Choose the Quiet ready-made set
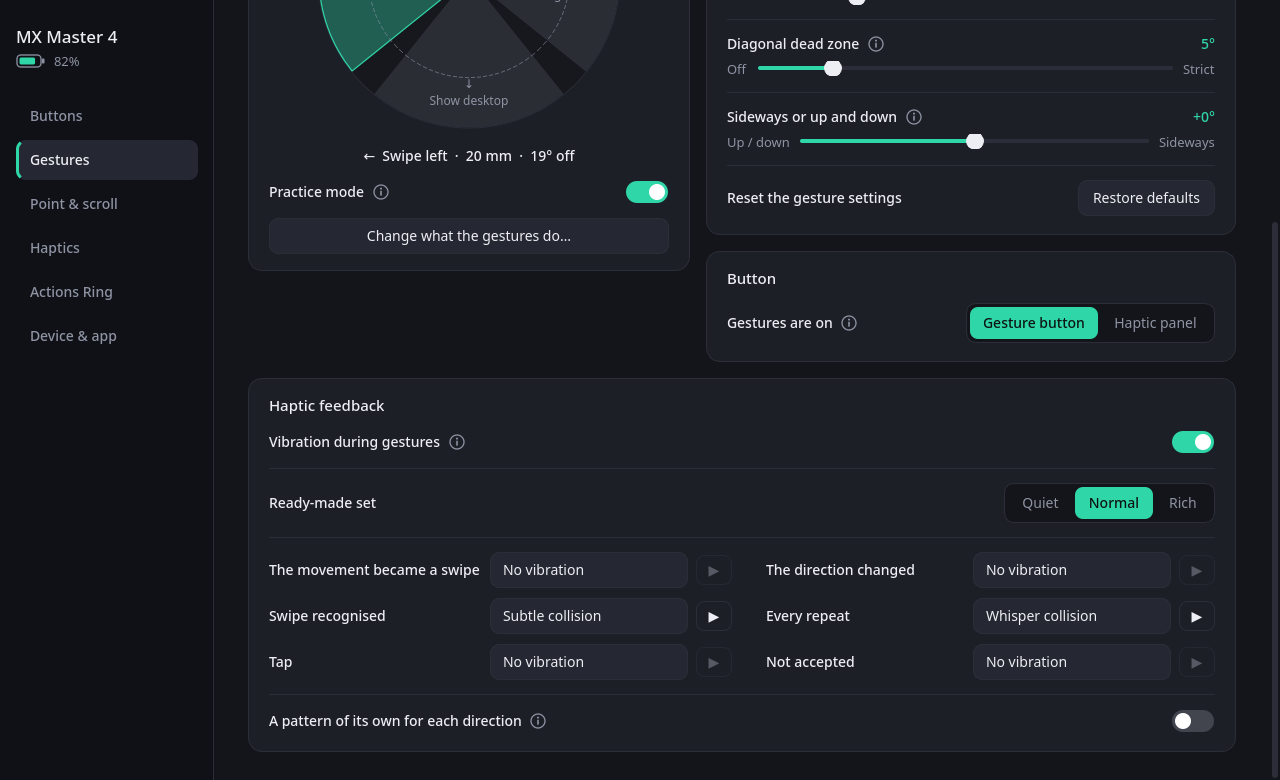Viewport: 1280px width, 780px height. 1040,503
